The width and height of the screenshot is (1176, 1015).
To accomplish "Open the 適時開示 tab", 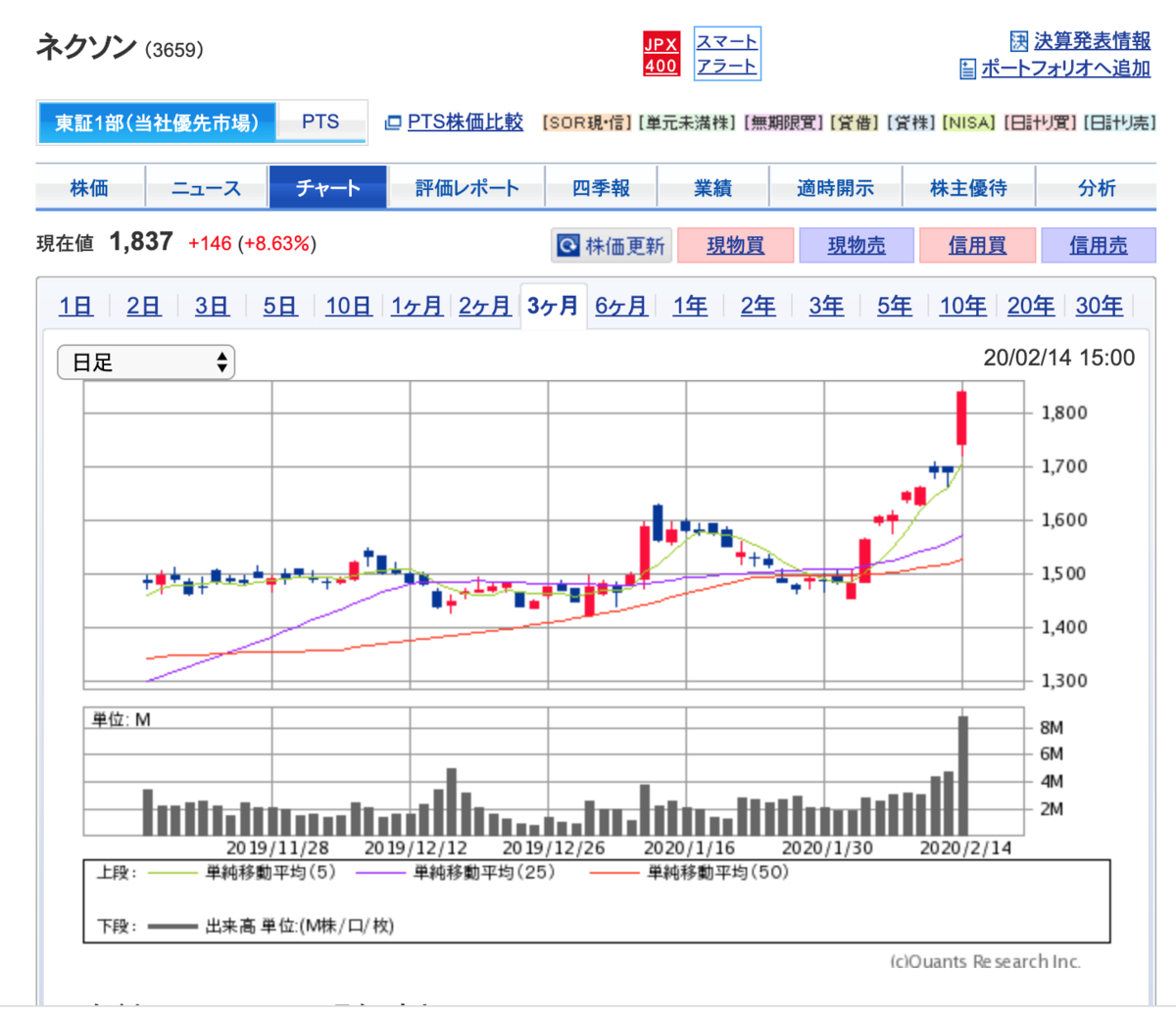I will pos(835,188).
